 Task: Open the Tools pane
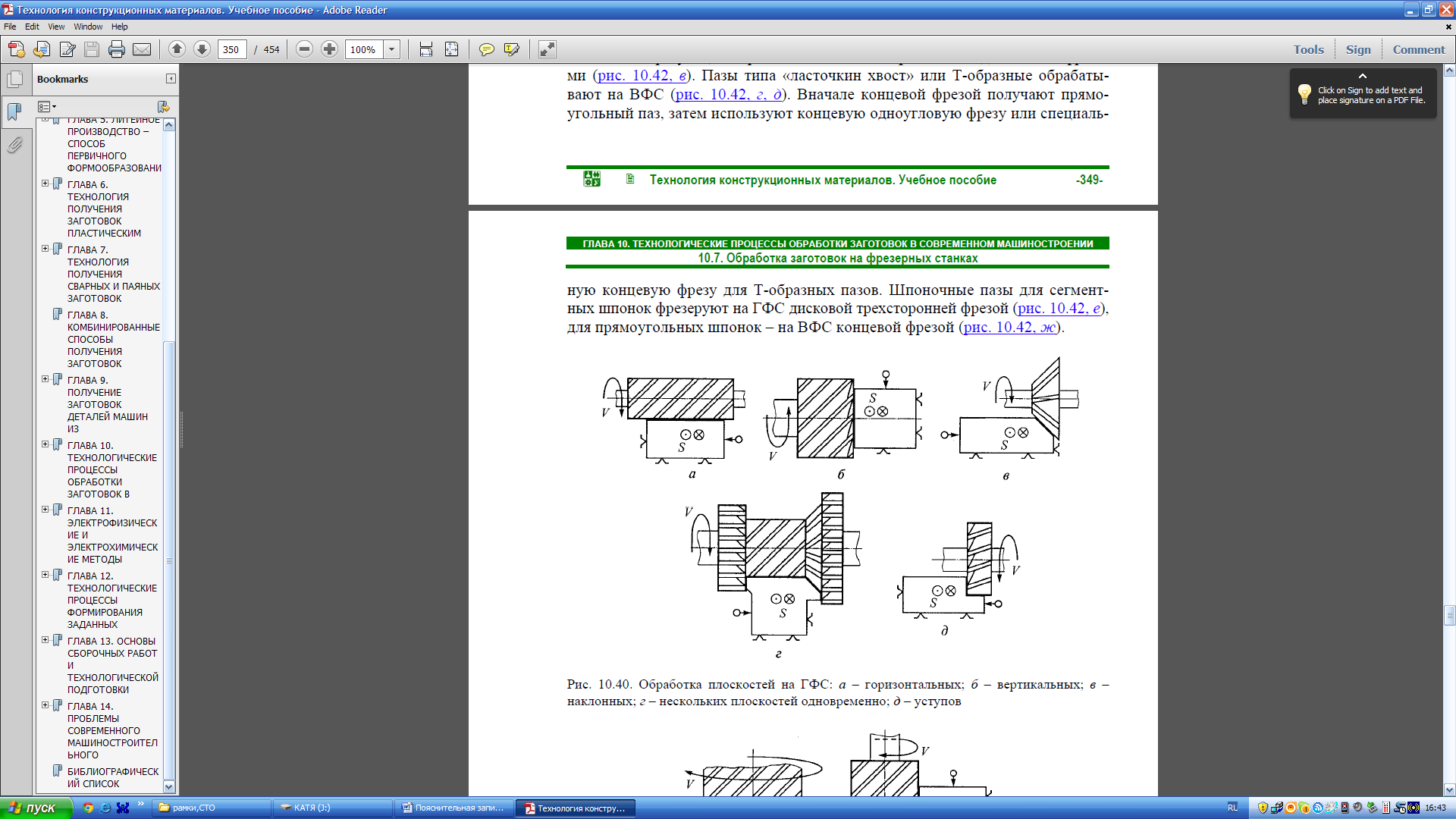1309,49
